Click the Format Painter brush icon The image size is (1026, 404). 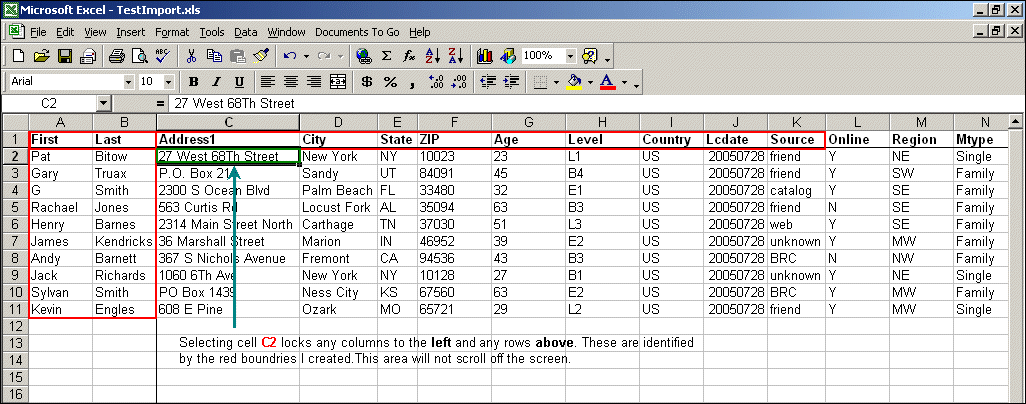[x=261, y=56]
